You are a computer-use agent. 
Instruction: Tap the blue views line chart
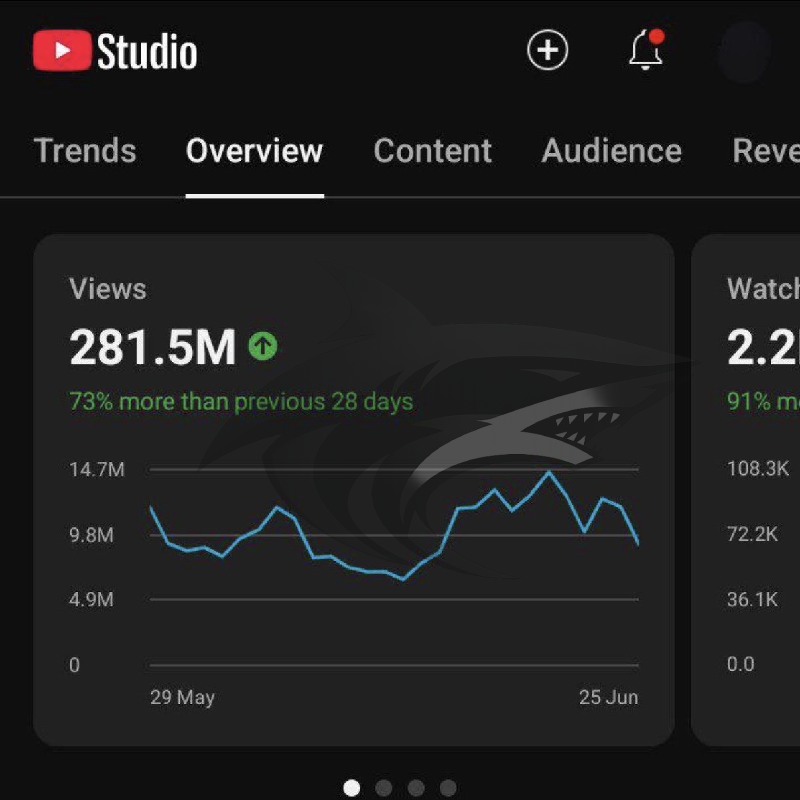pyautogui.click(x=394, y=526)
